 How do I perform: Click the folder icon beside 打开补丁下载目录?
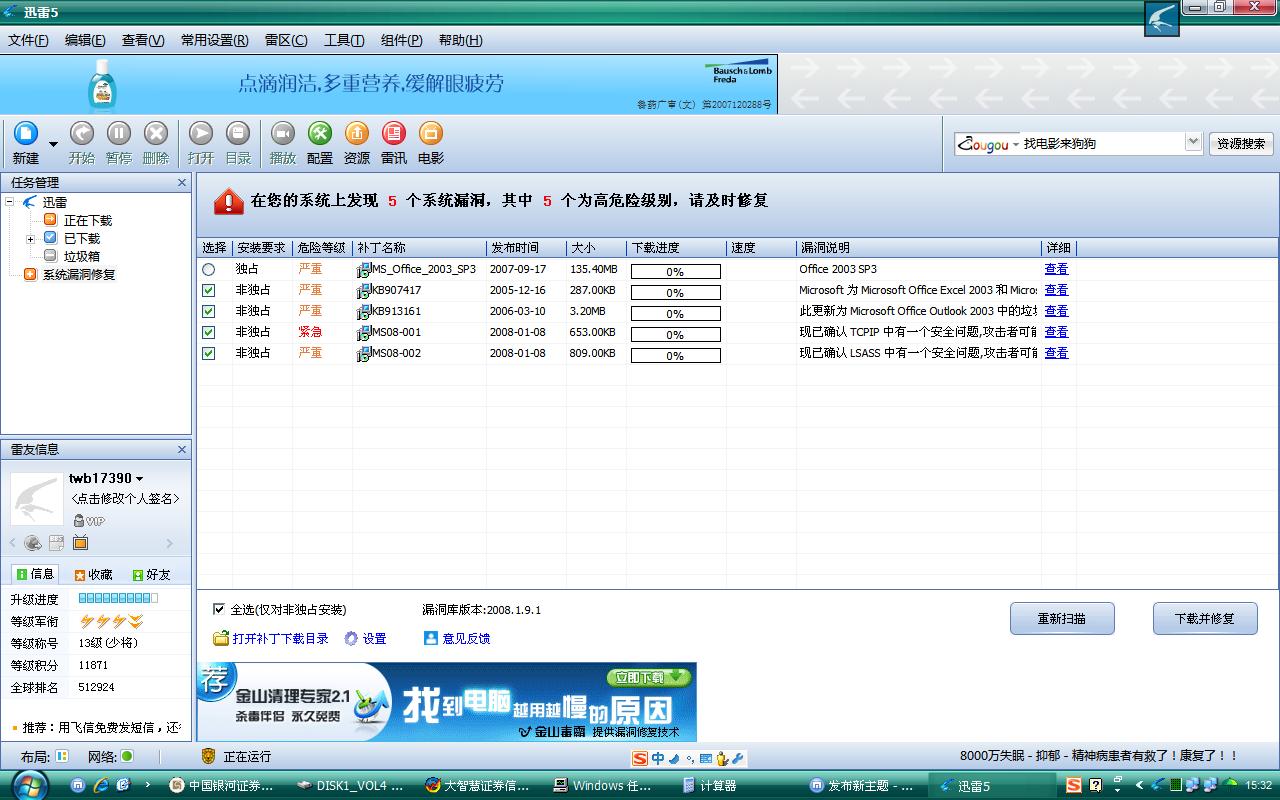tap(221, 638)
